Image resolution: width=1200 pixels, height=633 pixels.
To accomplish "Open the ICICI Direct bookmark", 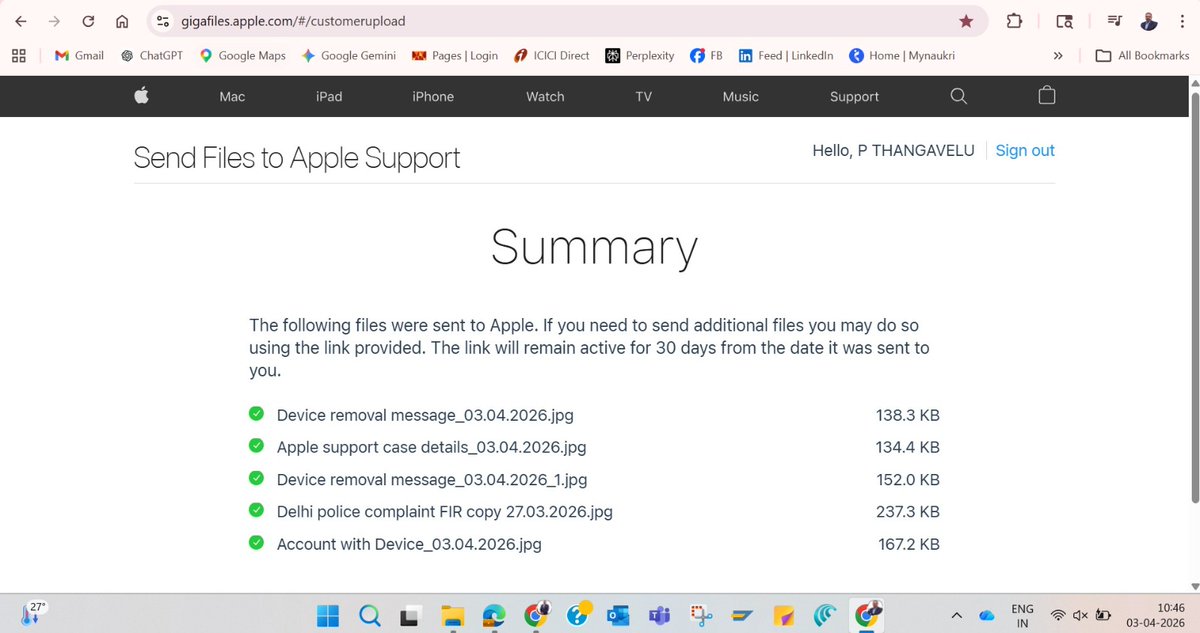I will (x=551, y=56).
